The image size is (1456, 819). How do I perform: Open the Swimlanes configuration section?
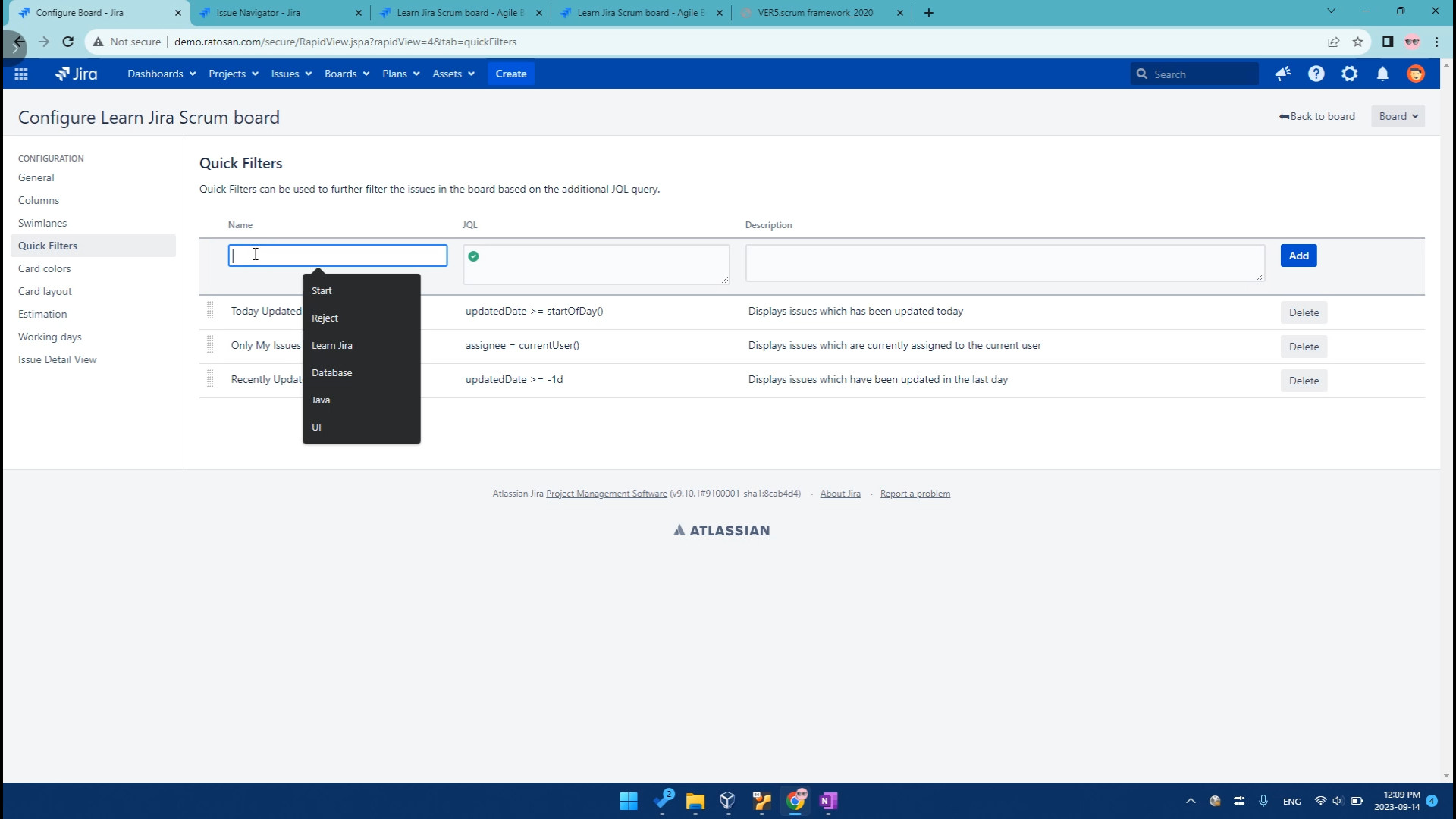tap(42, 223)
